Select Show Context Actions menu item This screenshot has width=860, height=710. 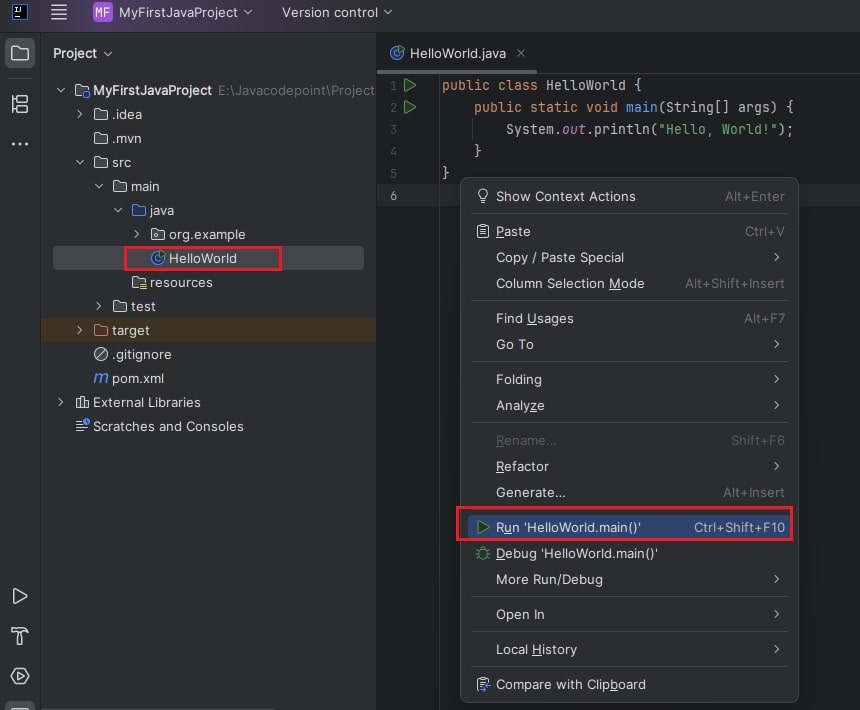(629, 196)
